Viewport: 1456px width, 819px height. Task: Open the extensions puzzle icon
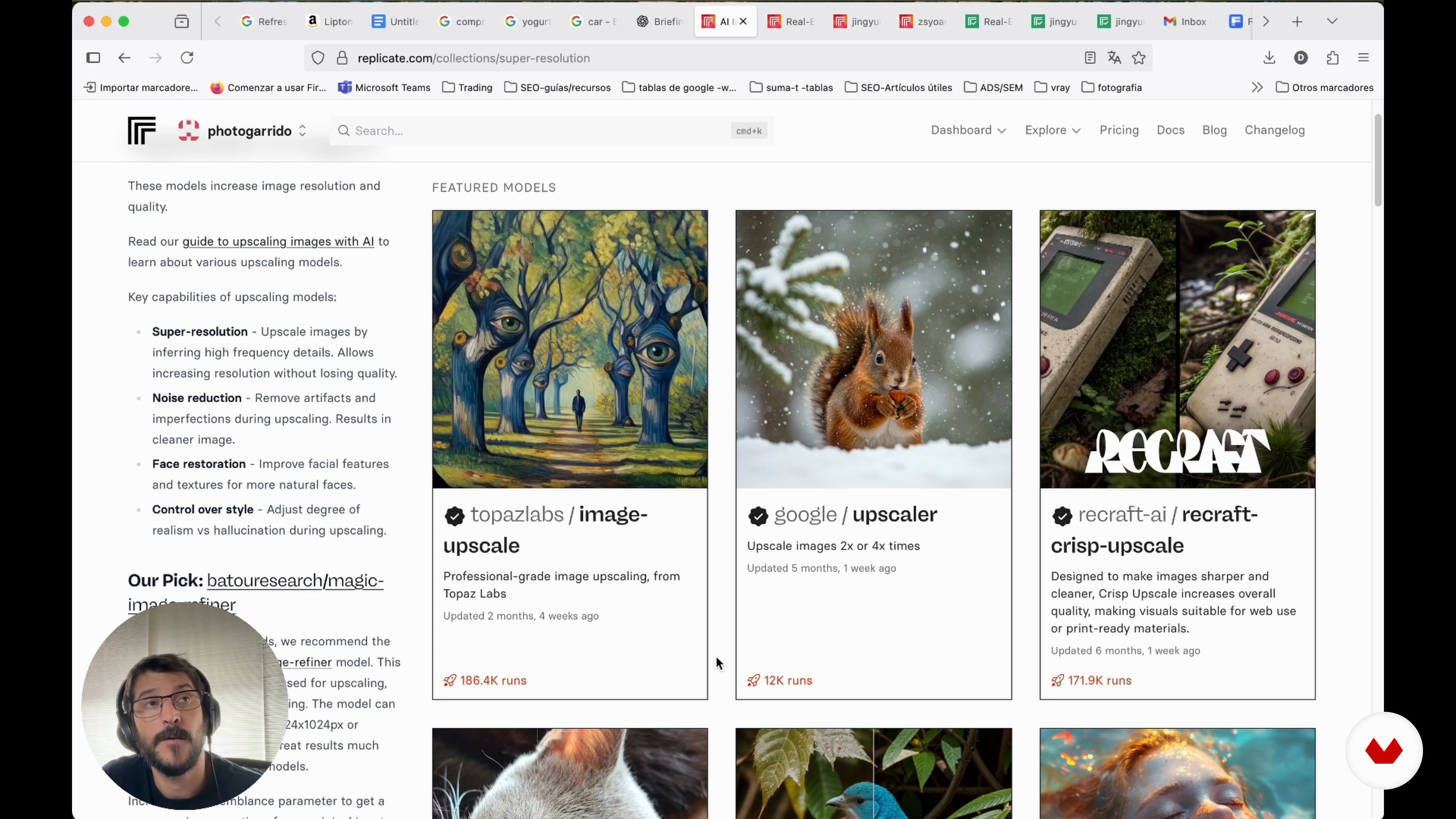click(1332, 58)
